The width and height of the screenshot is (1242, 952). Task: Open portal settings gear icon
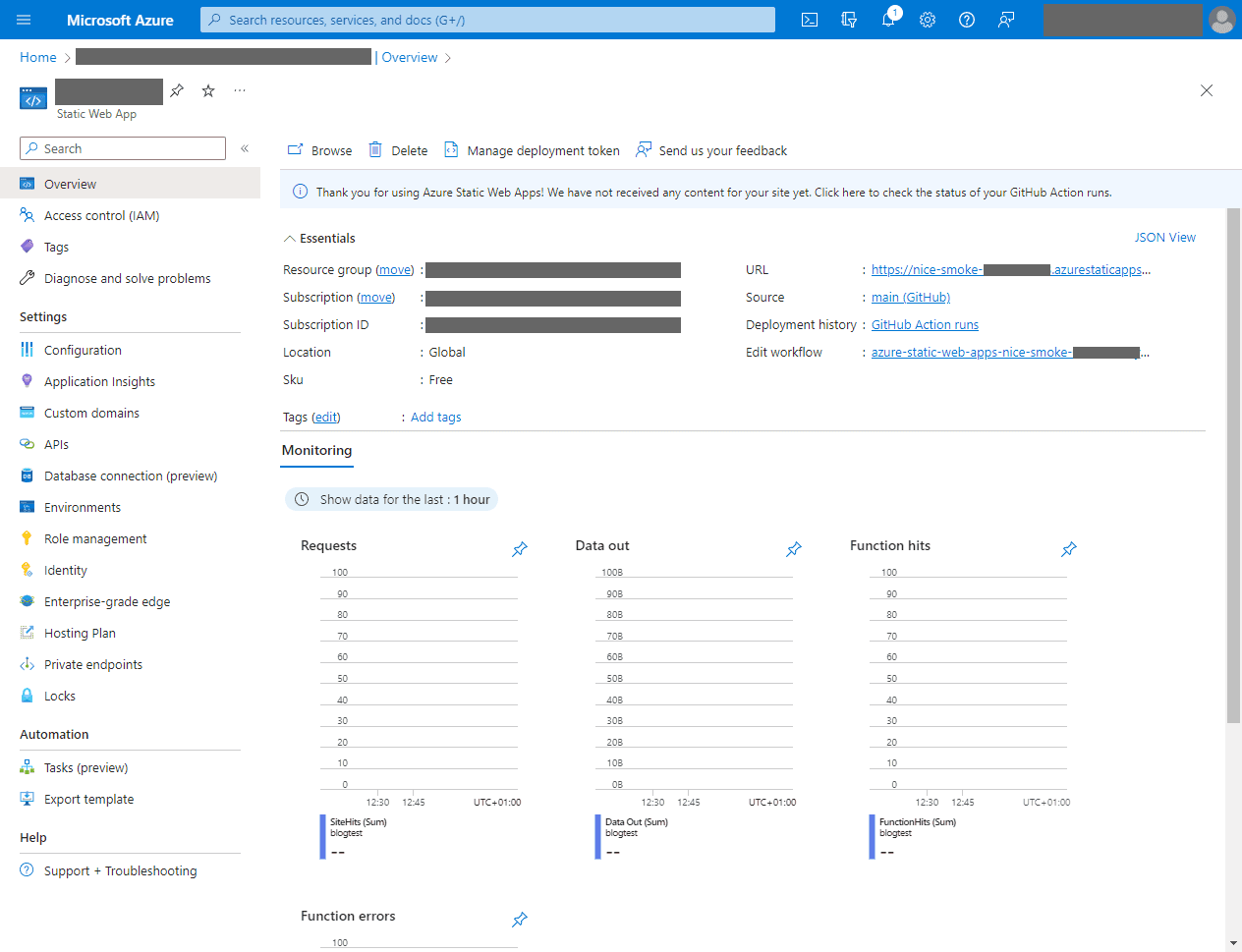point(928,20)
